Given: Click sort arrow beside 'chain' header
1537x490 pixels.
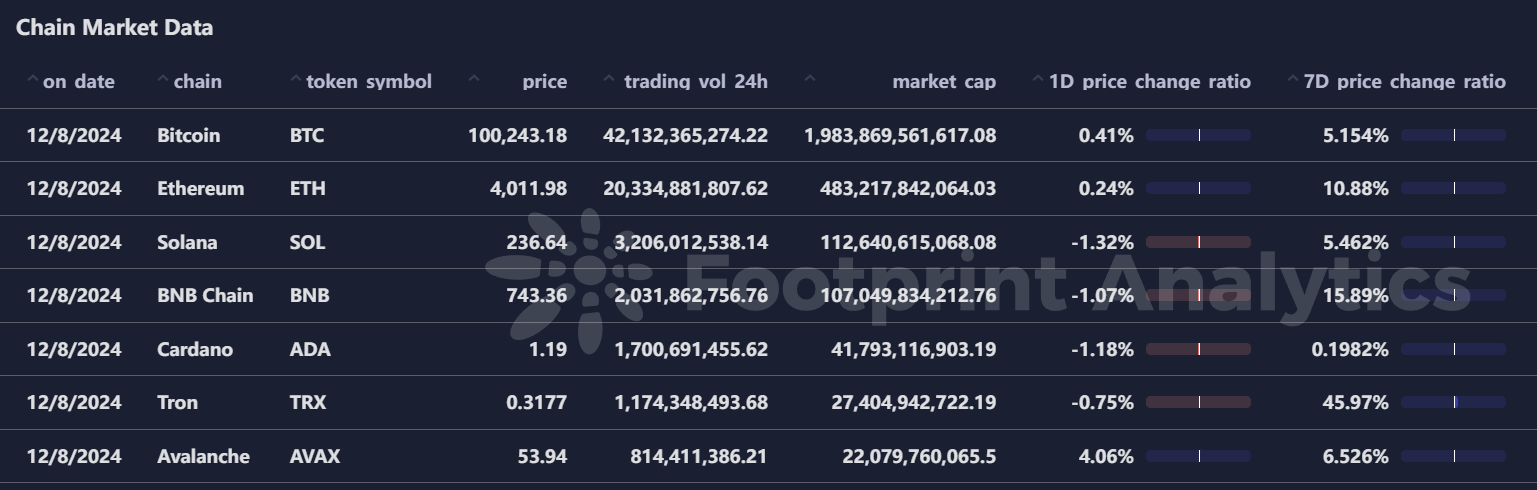Looking at the screenshot, I should [x=163, y=80].
